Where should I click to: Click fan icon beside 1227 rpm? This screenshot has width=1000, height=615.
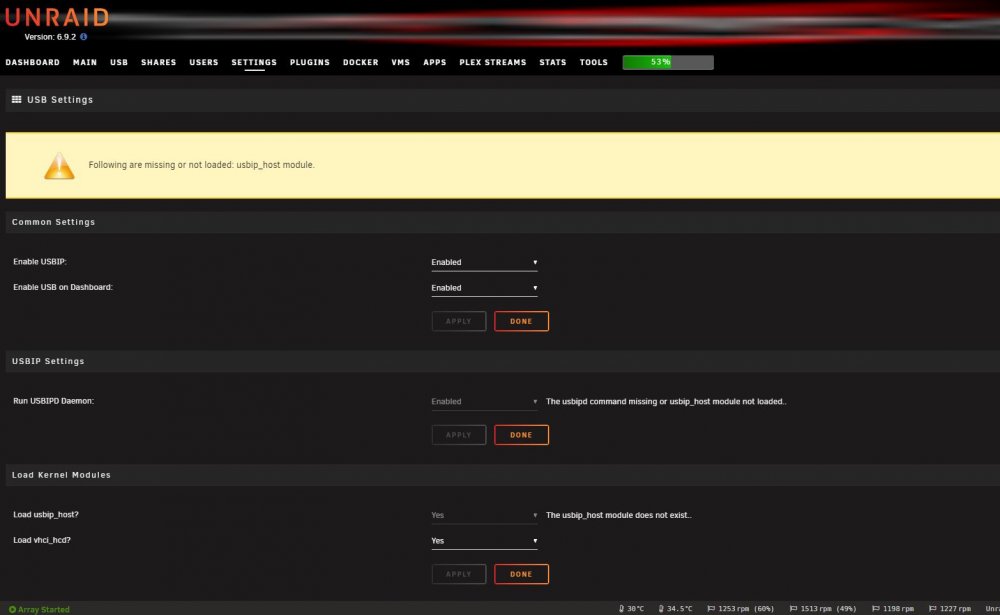tap(932, 609)
